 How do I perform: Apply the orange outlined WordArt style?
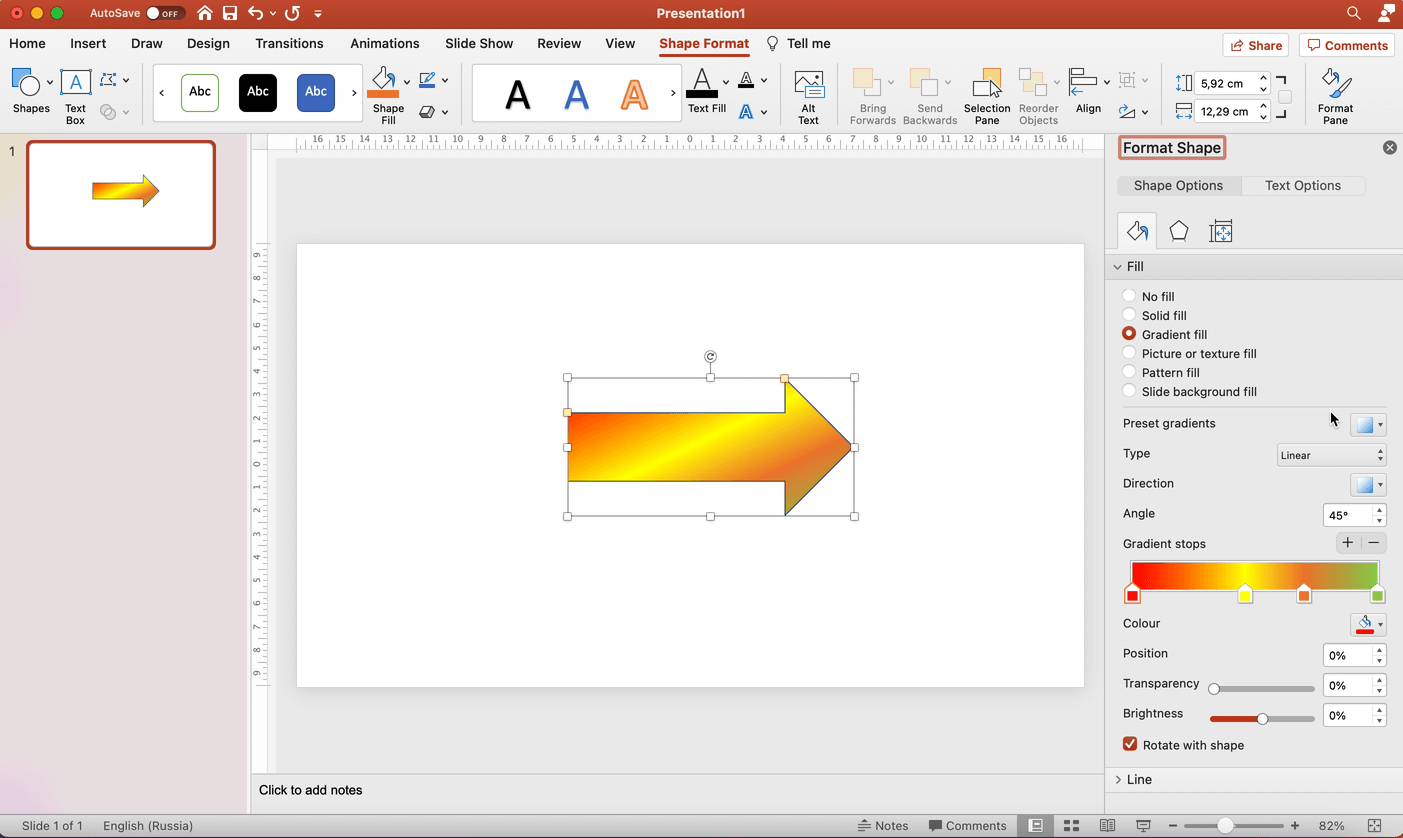tap(634, 93)
